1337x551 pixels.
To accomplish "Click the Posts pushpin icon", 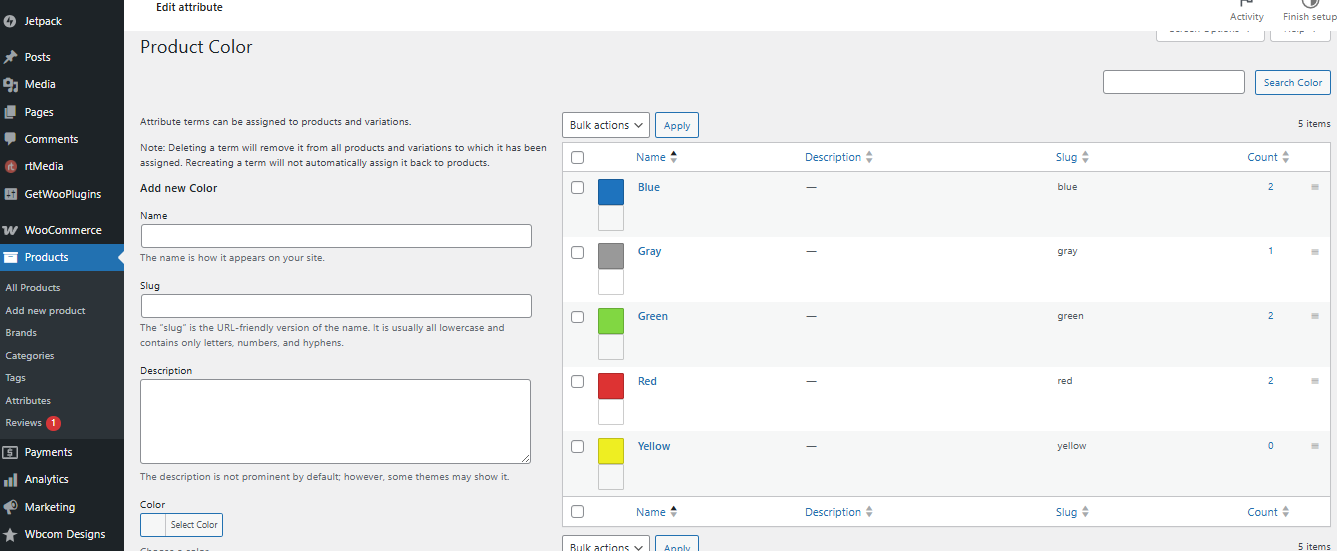I will coord(11,57).
